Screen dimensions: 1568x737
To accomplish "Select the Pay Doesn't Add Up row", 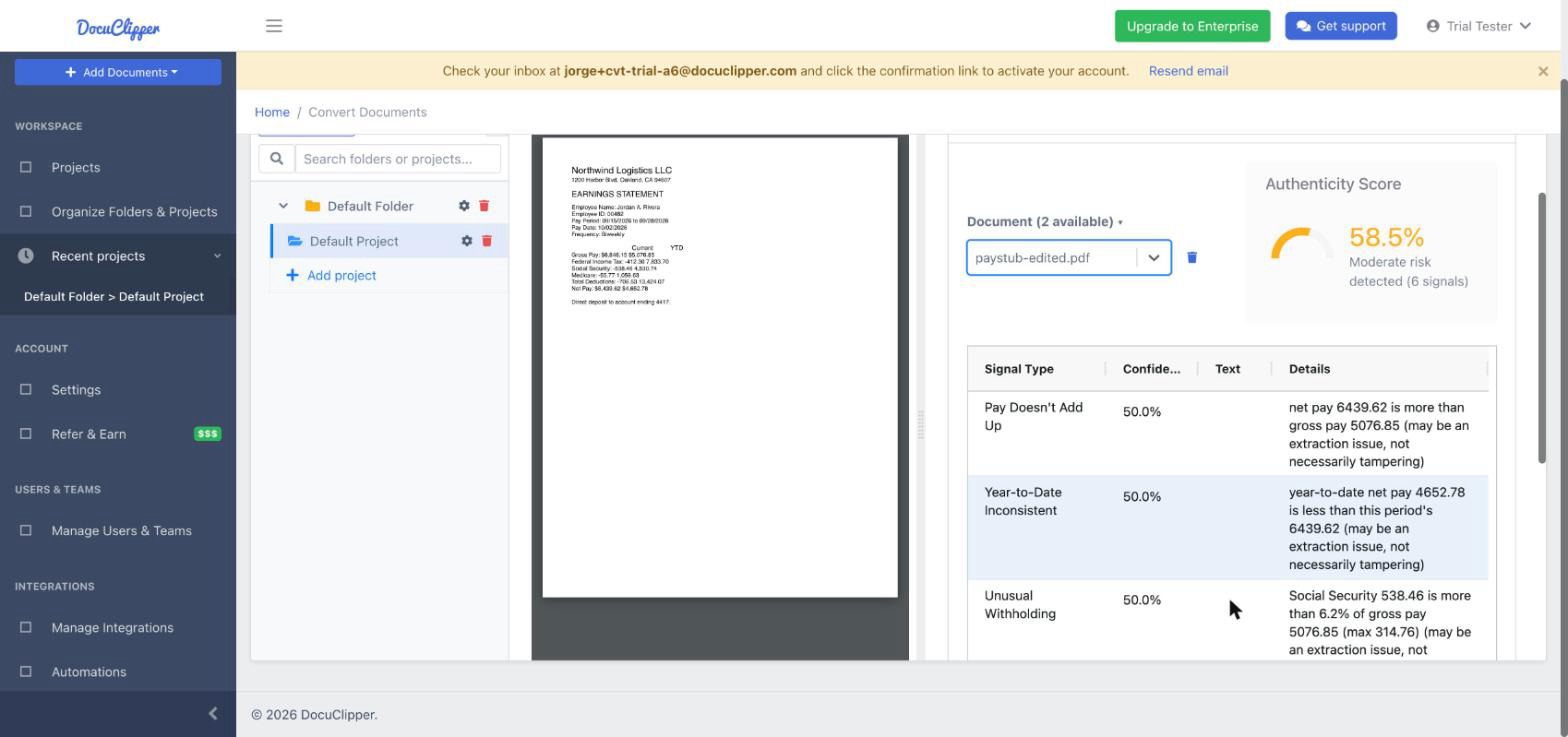I will [1228, 434].
